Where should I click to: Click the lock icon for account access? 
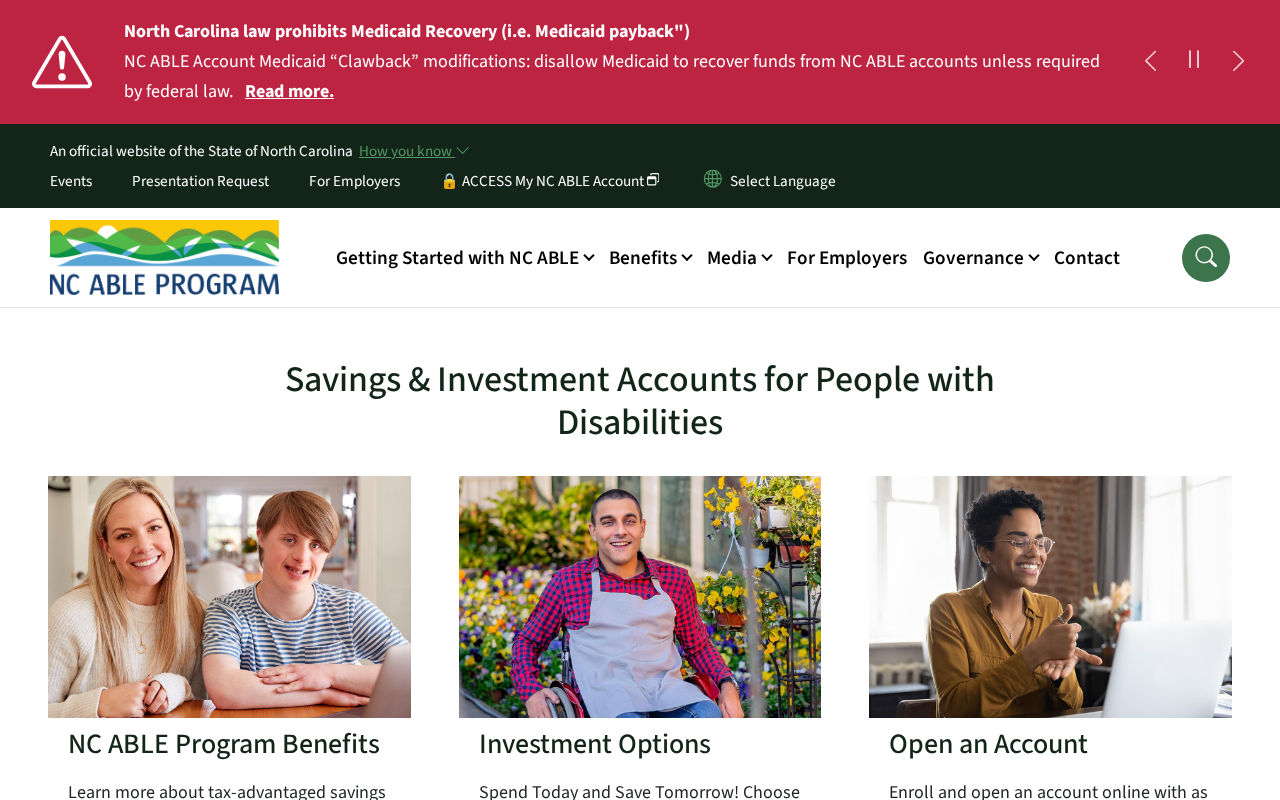pyautogui.click(x=449, y=181)
